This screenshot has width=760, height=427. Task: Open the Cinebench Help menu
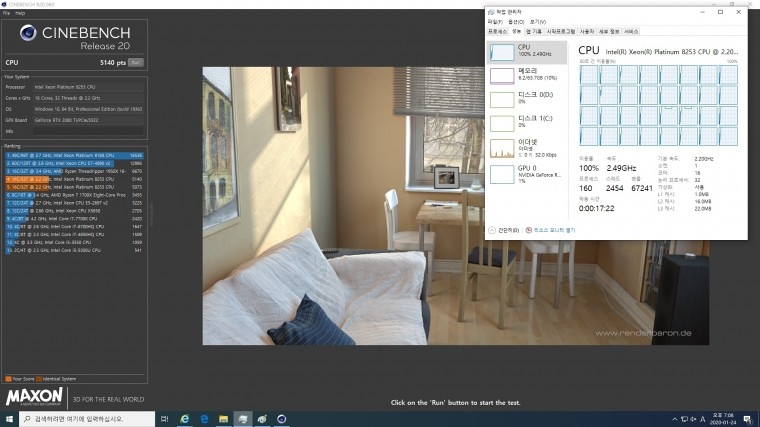coord(20,13)
